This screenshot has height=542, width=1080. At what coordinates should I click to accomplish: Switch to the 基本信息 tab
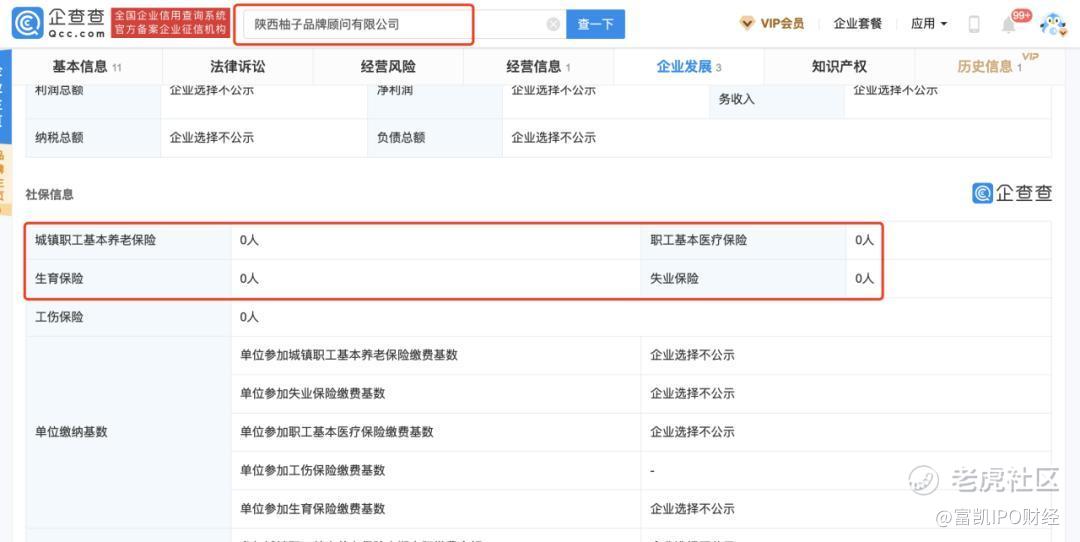[87, 67]
